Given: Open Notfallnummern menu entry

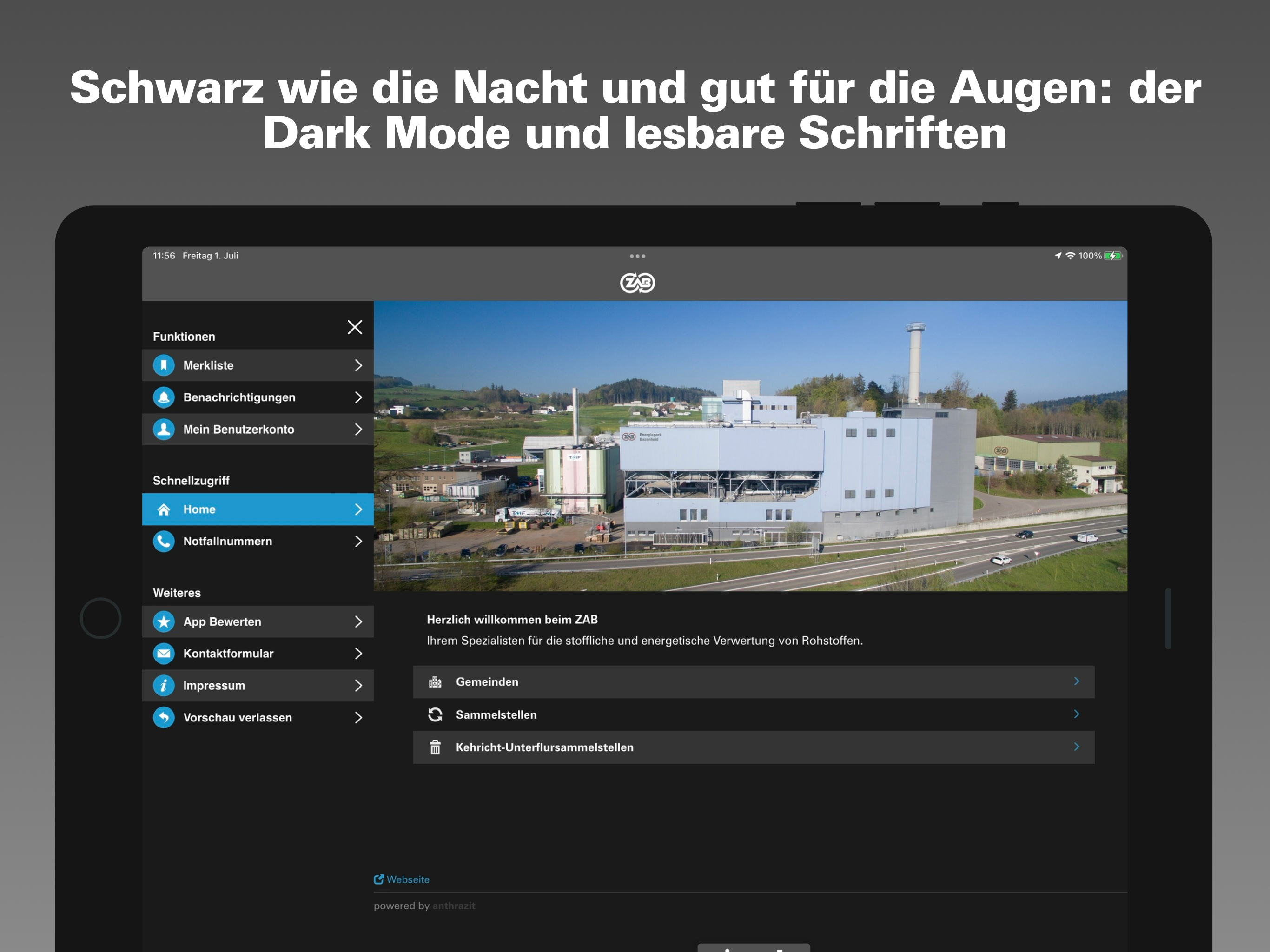Looking at the screenshot, I should coord(258,542).
